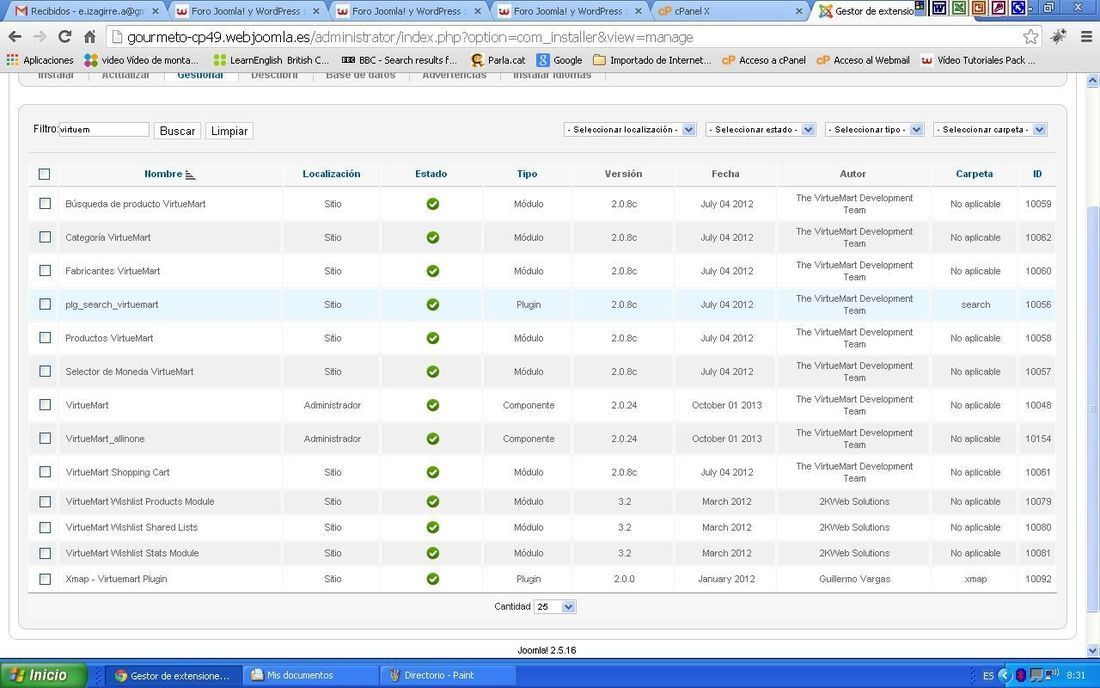Go to the browser home page
Screen dimensions: 1100x688
[90, 36]
